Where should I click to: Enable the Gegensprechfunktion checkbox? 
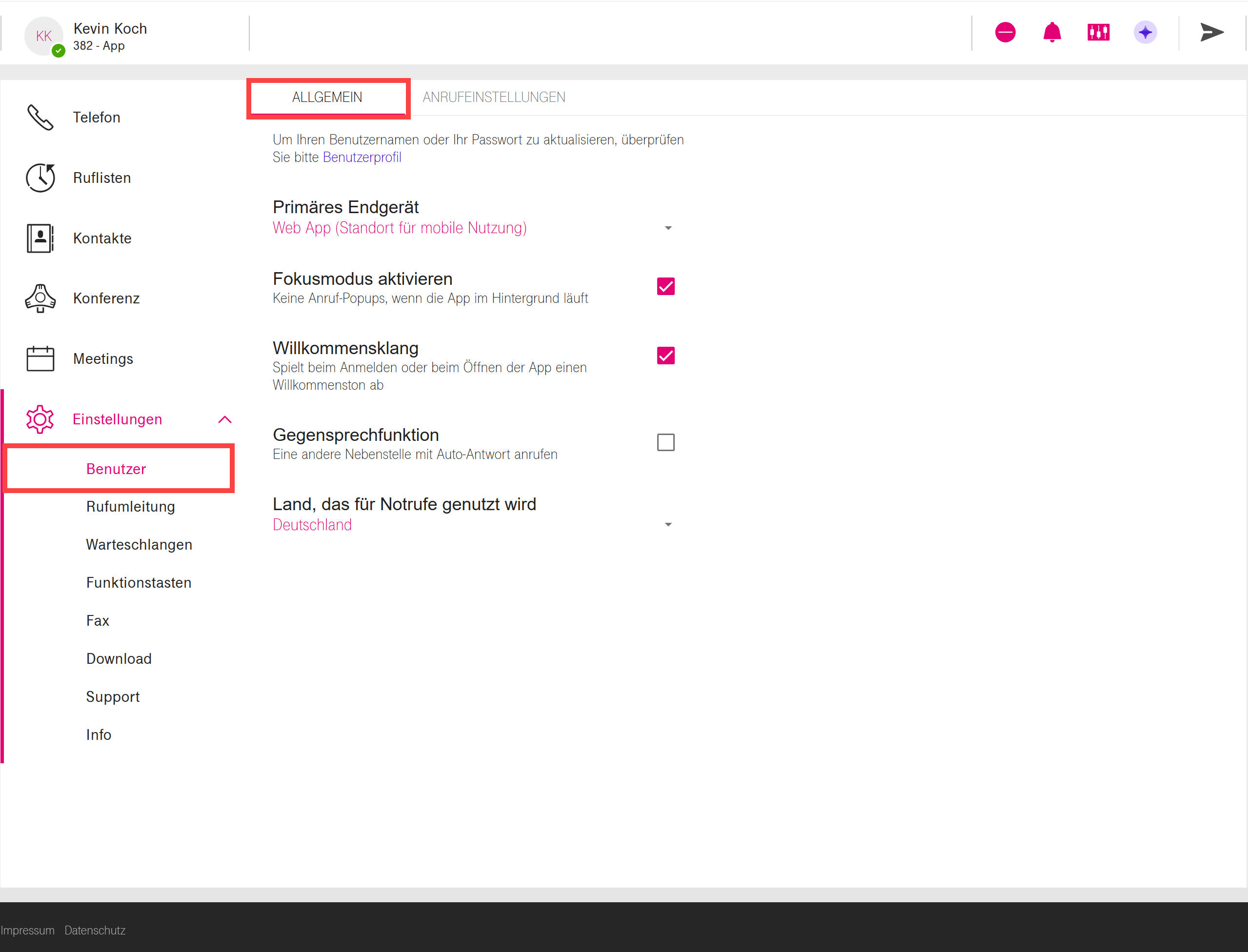point(665,442)
